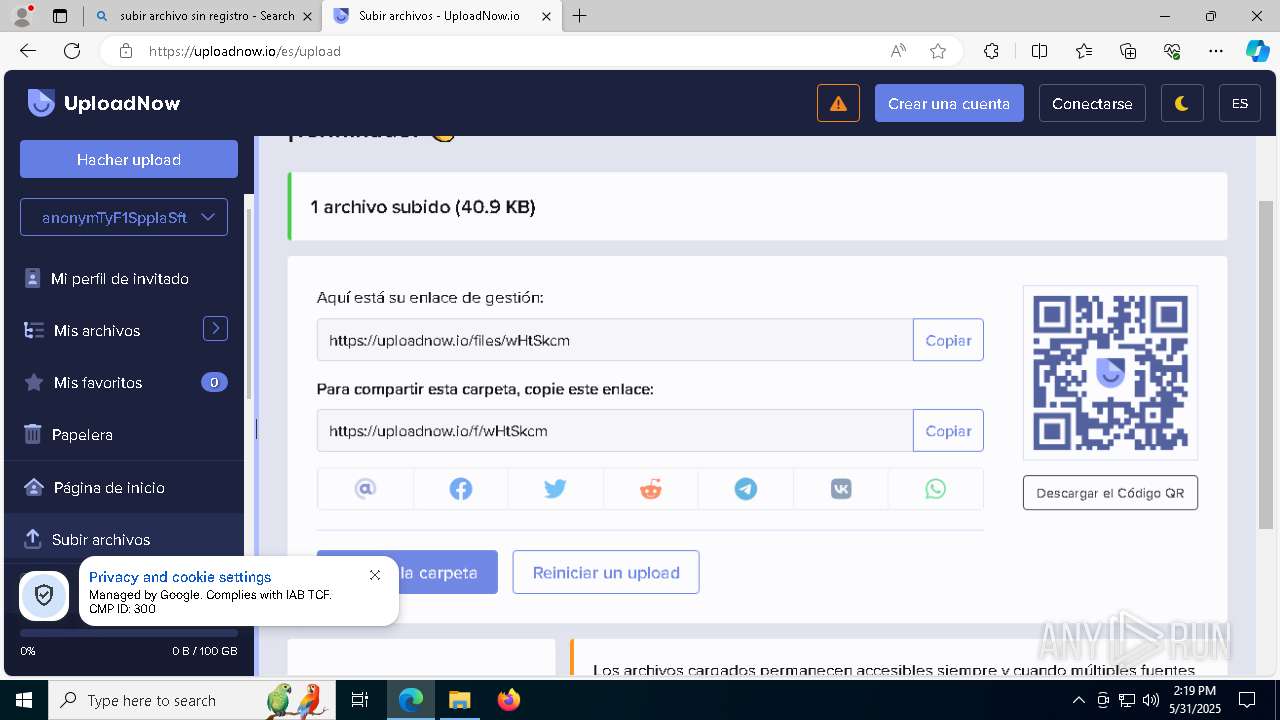Image resolution: width=1280 pixels, height=720 pixels.
Task: Select the uploadnow.io/f/wHtSkcm link field
Action: [615, 431]
